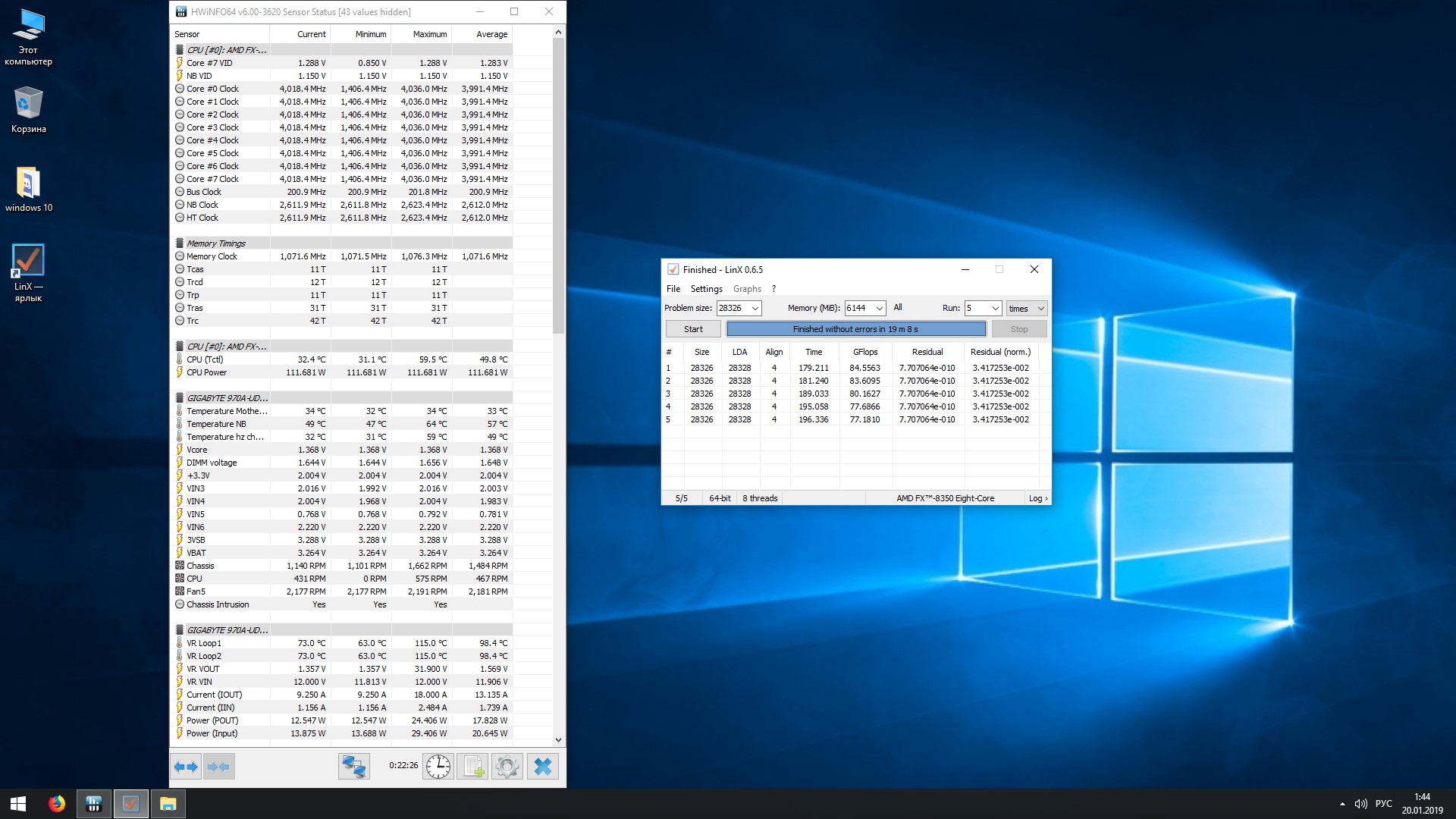The height and width of the screenshot is (819, 1456).
Task: Click the HWiNFO vertical scrollbar thumb
Action: tap(559, 186)
